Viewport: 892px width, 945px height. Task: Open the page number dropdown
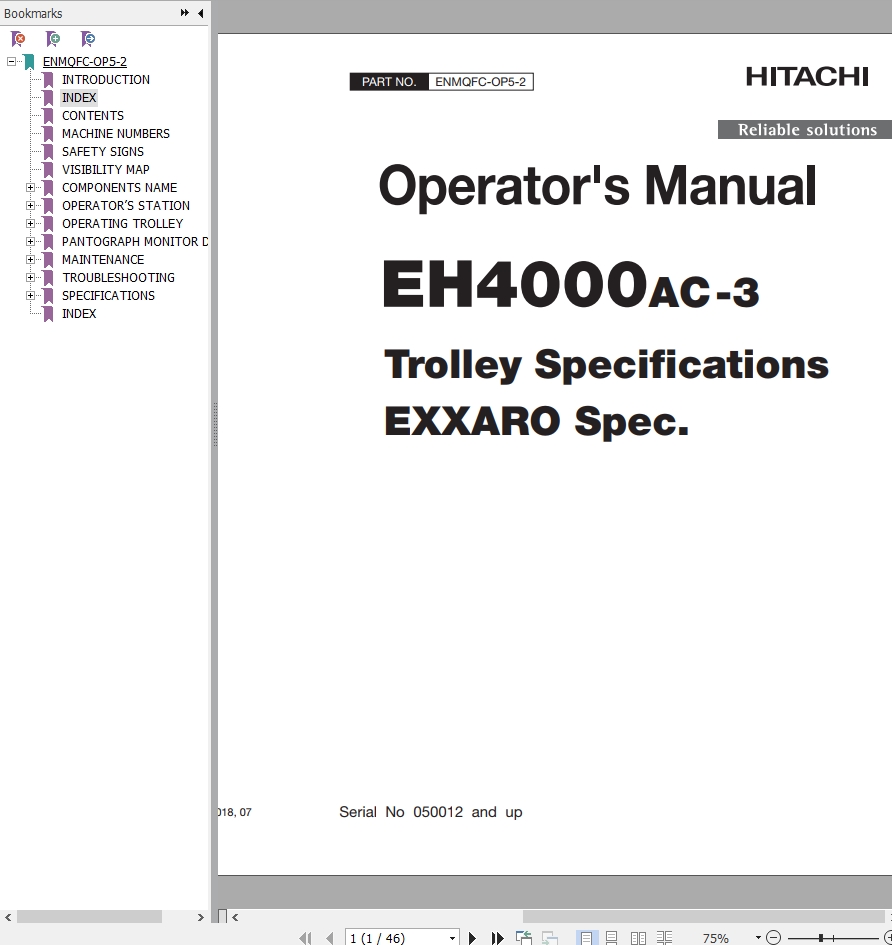452,938
